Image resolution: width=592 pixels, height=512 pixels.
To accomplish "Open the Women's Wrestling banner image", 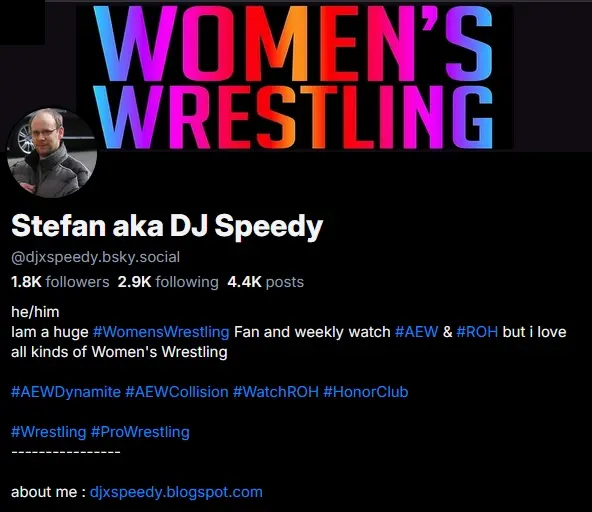I will [x=296, y=77].
